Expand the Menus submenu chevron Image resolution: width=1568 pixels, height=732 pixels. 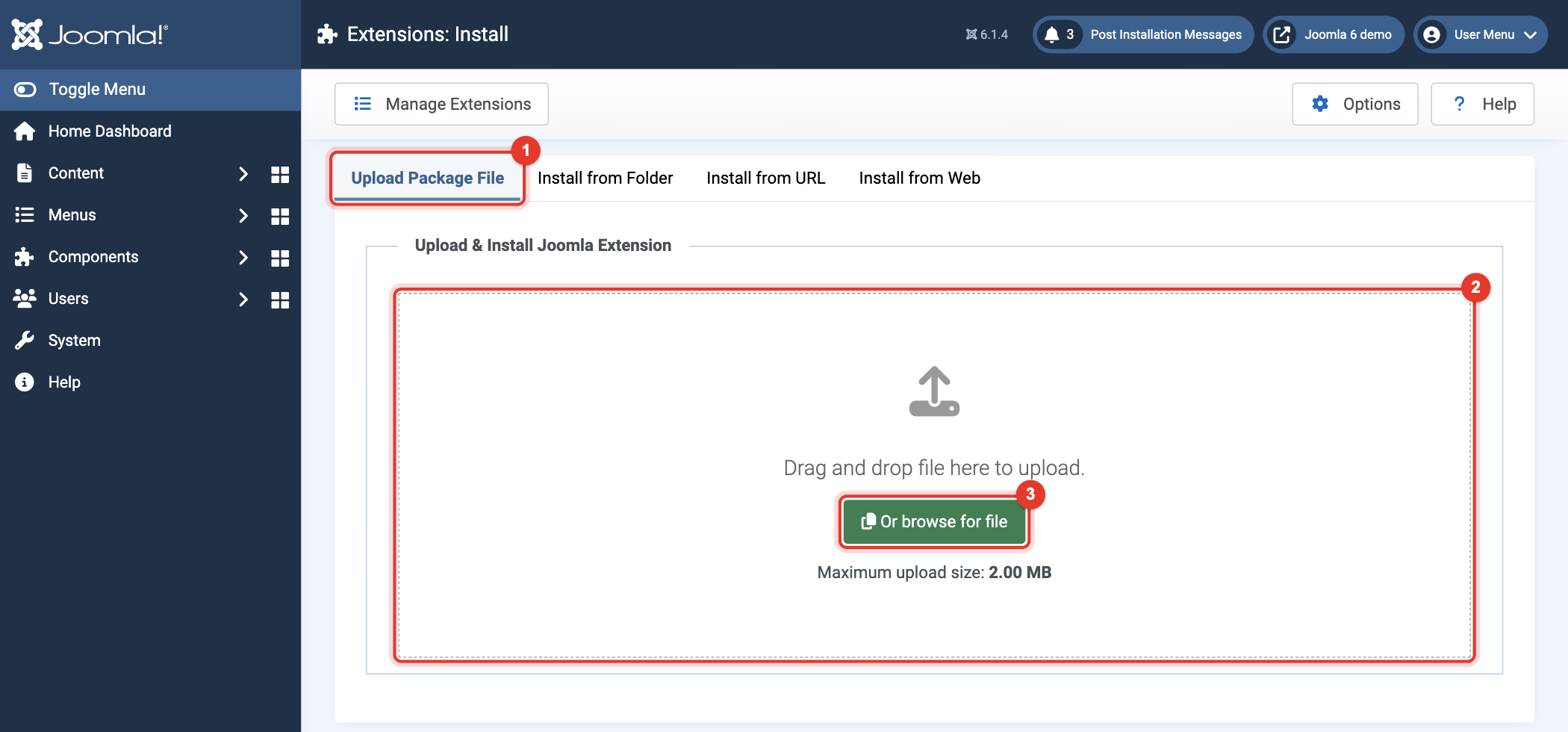[243, 216]
